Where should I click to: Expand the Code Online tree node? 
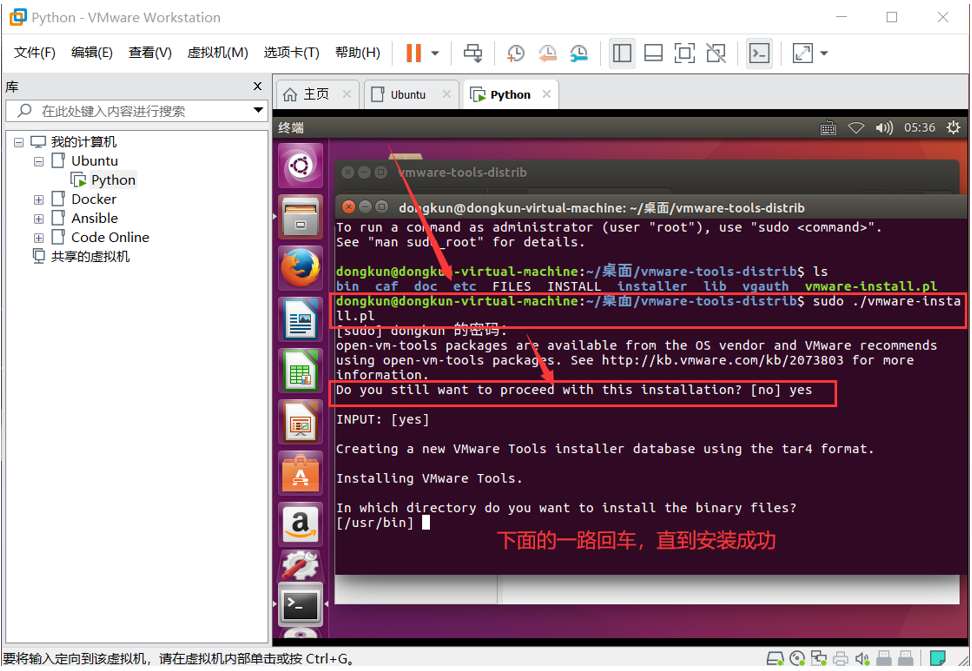(38, 238)
